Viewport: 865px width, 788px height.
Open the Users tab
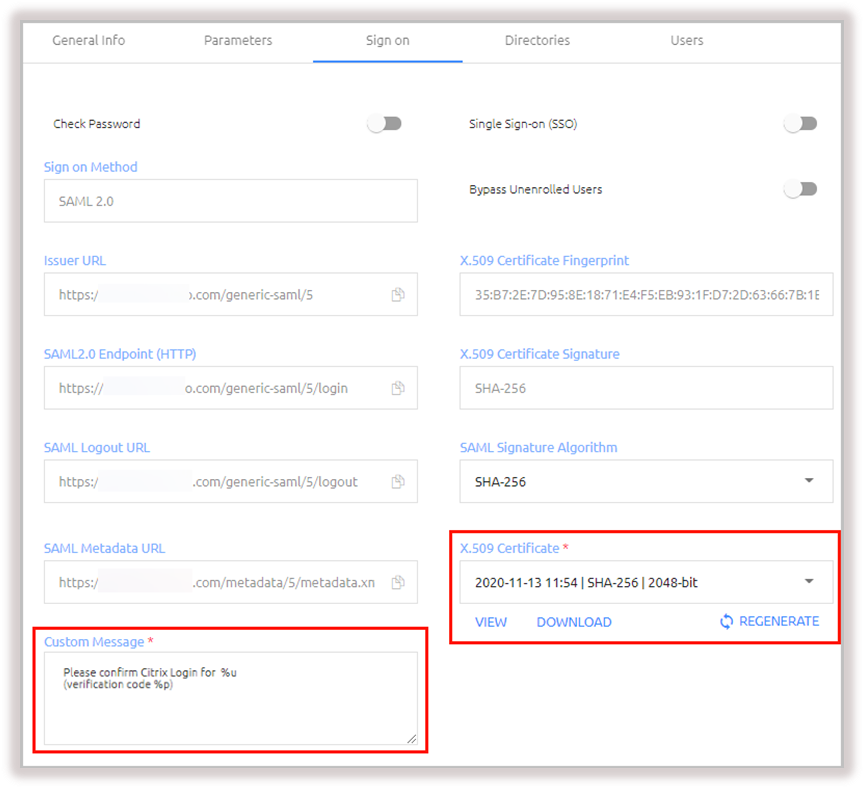click(x=687, y=40)
